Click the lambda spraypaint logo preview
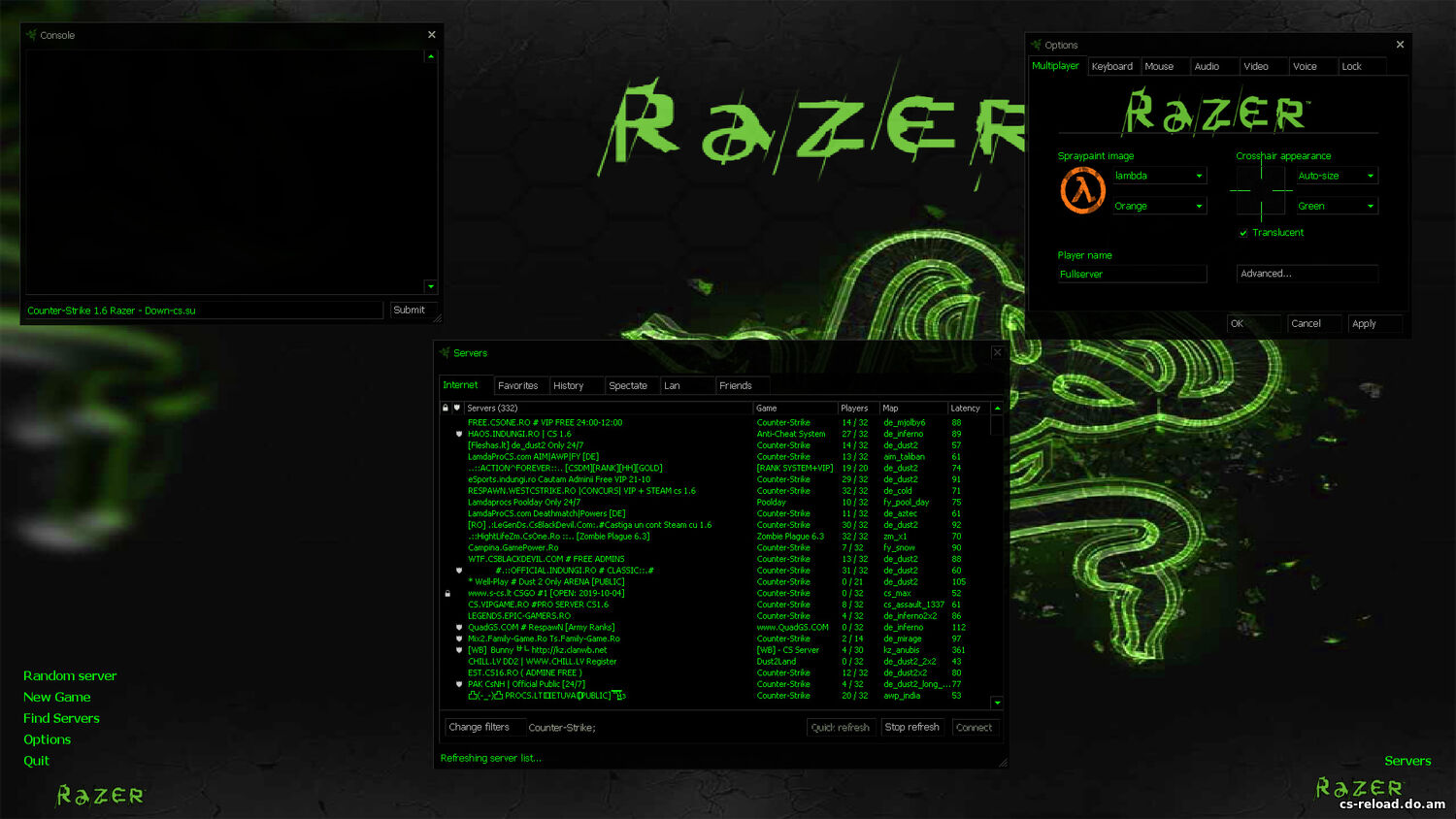Screen dimensions: 1456x819 pos(1082,190)
